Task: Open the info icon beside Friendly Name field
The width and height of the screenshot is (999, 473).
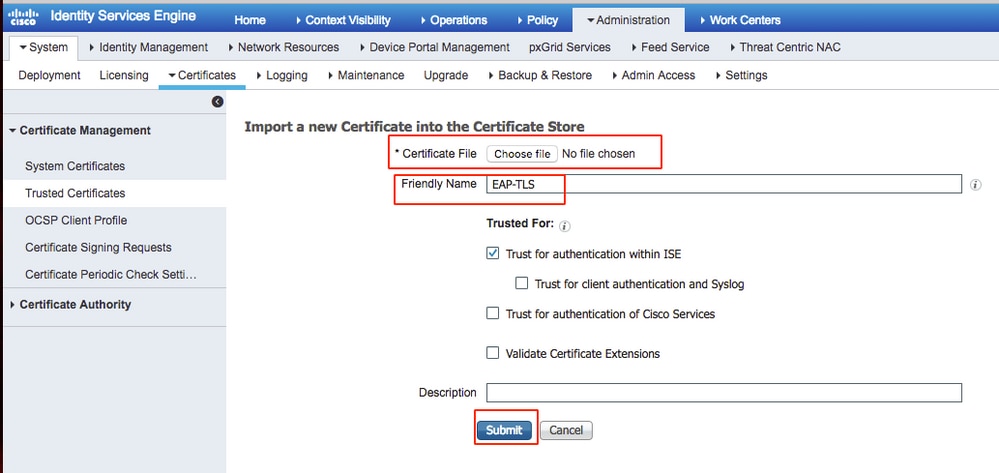Action: pyautogui.click(x=975, y=185)
